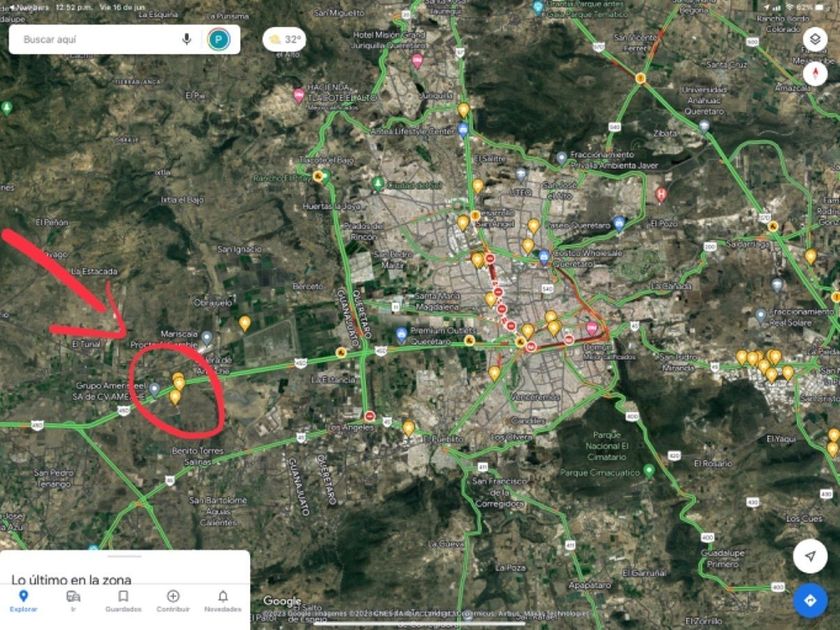The image size is (840, 630).
Task: Select the Parque Cimacuatico green marker
Action: (649, 470)
